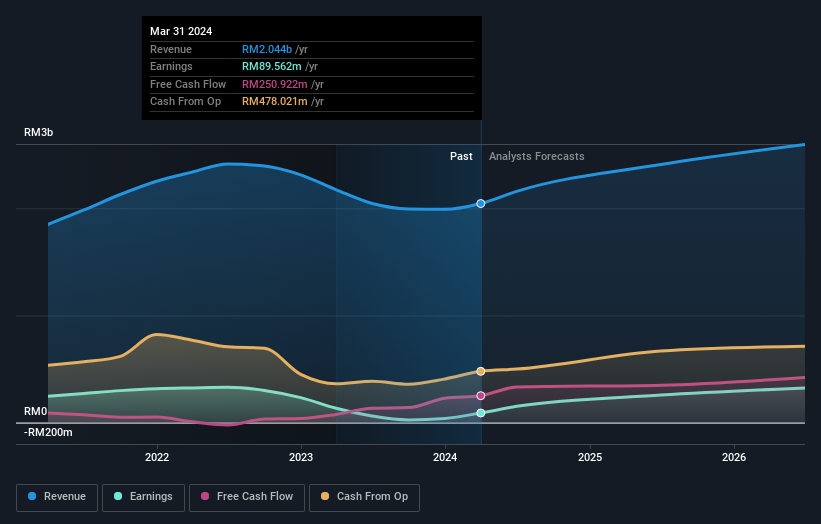Click the RM89.562m earnings value
This screenshot has width=821, height=524.
pos(272,66)
